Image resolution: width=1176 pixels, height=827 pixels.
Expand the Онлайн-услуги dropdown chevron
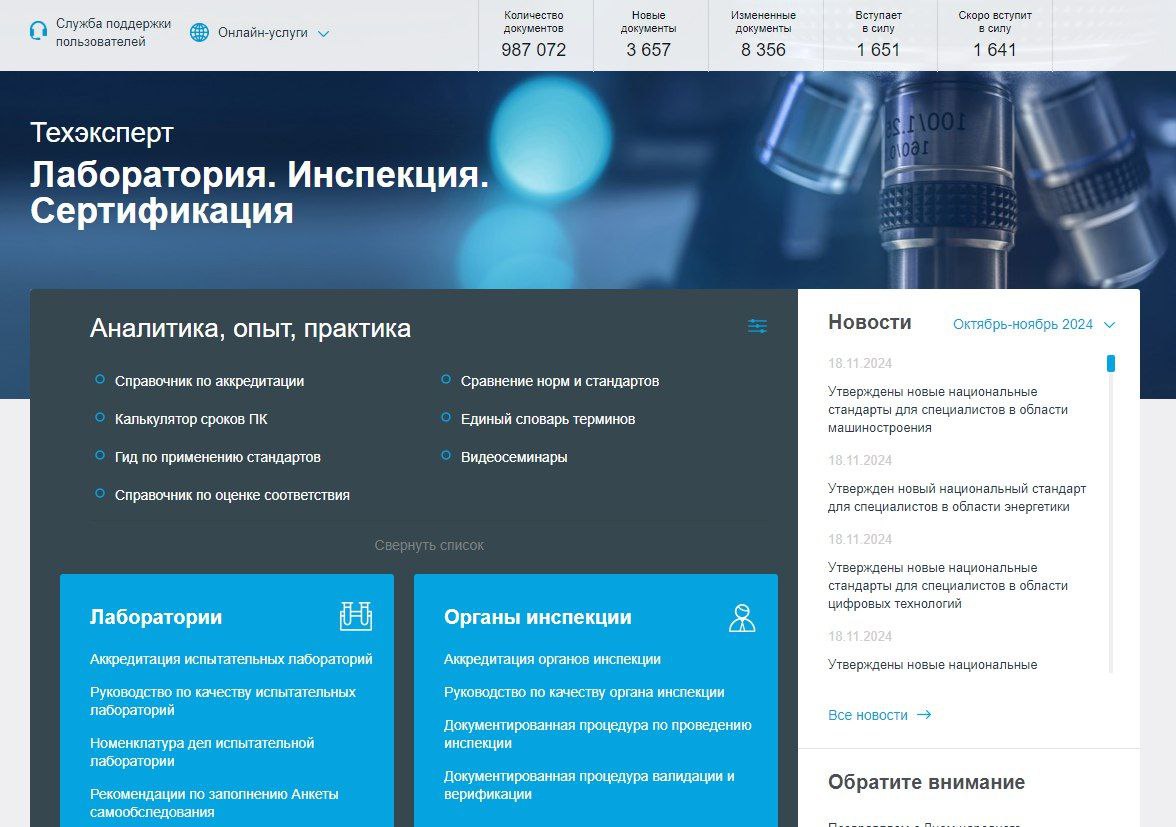point(323,34)
